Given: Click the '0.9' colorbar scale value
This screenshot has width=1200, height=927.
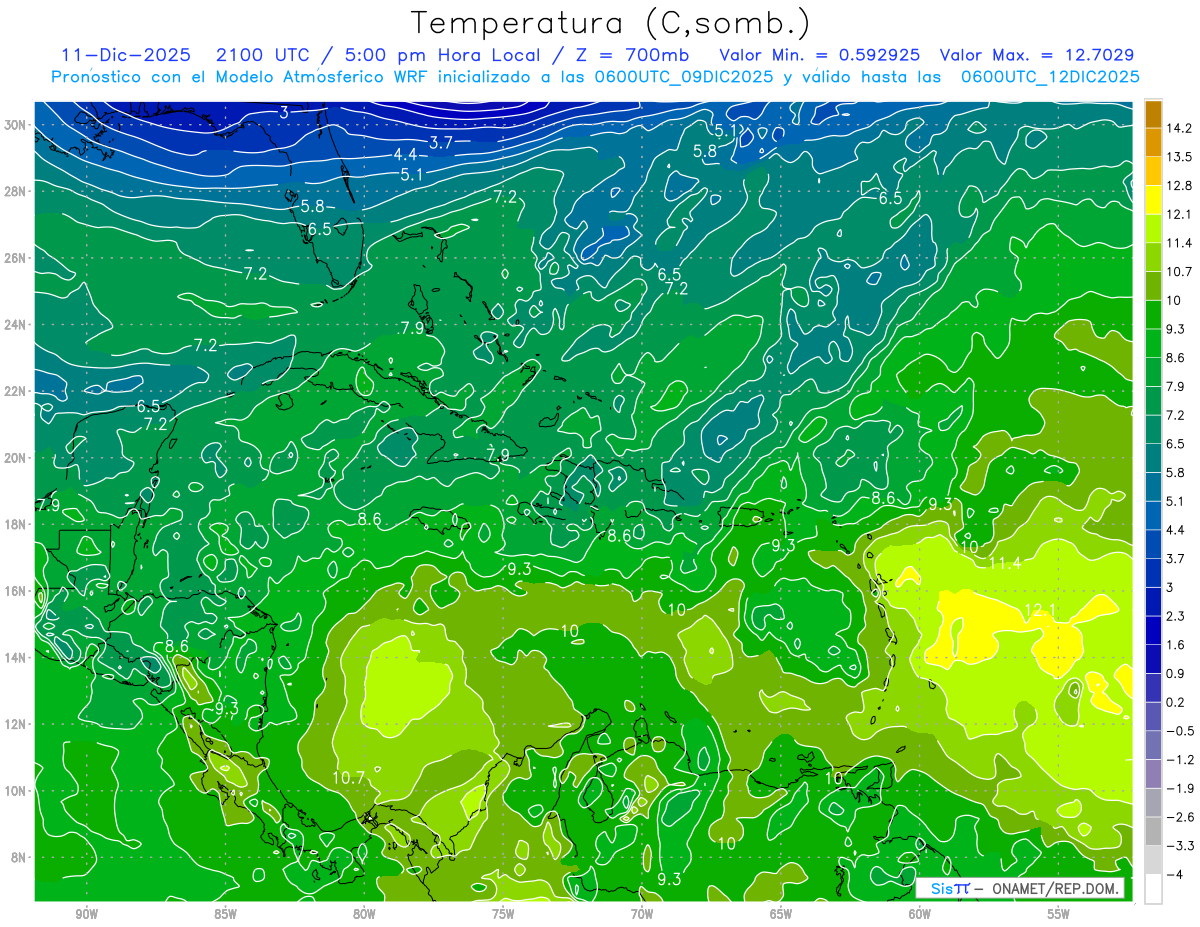Looking at the screenshot, I should (1177, 674).
